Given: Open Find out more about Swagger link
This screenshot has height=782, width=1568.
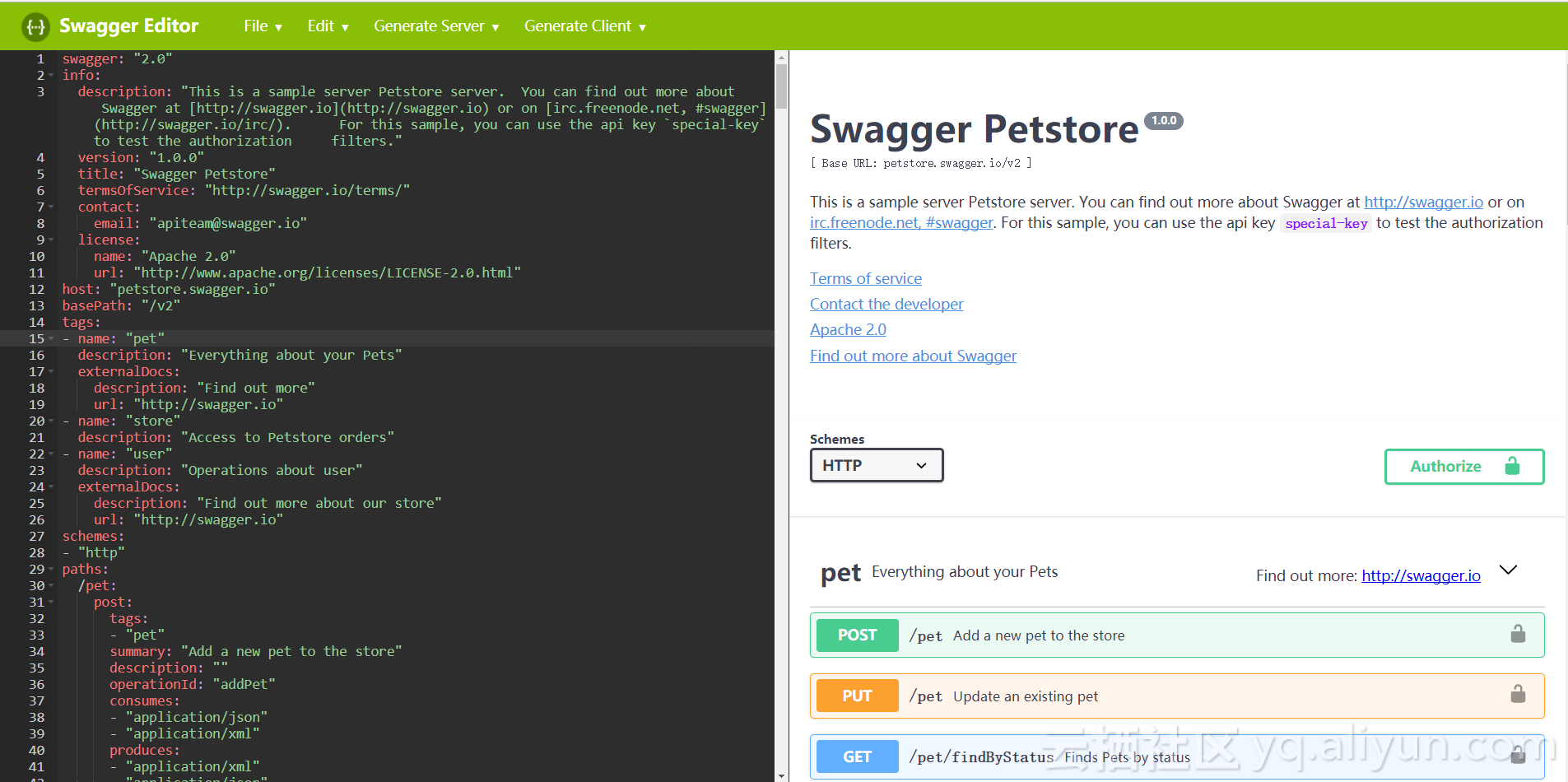Looking at the screenshot, I should coord(913,356).
